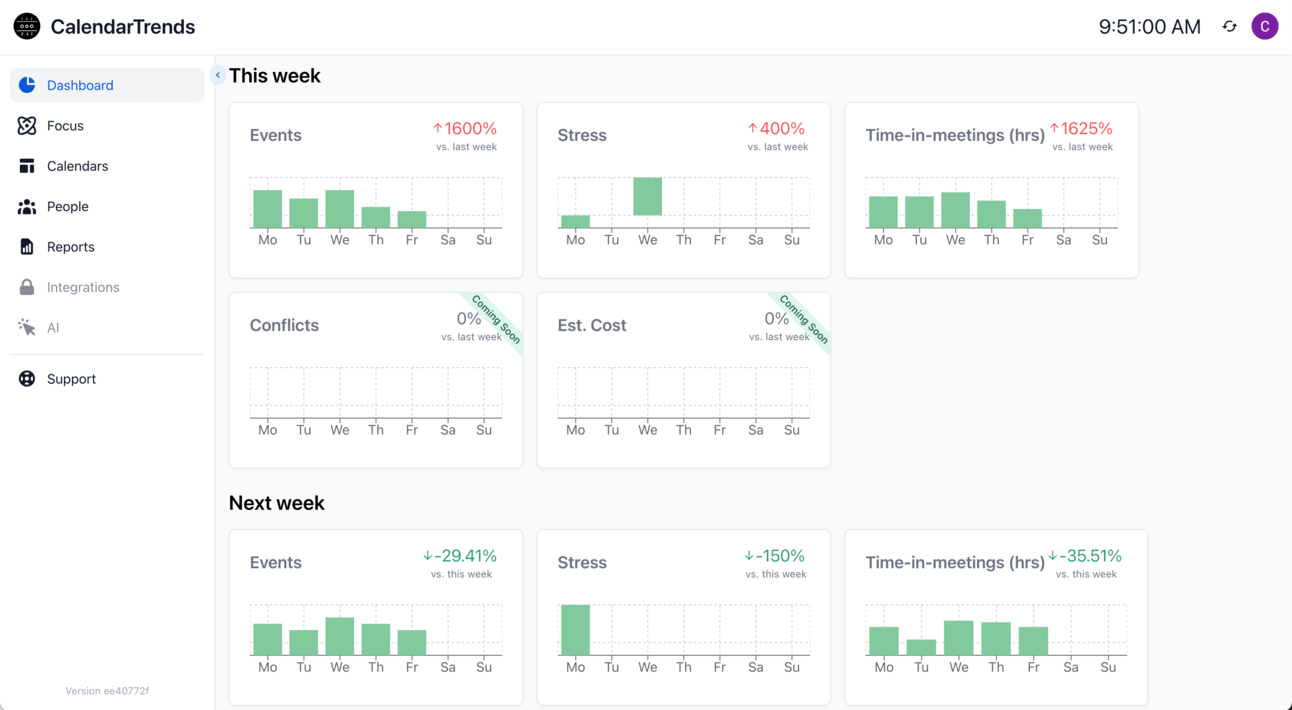Click the CalendarTrends logo
This screenshot has width=1292, height=710.
[x=27, y=27]
